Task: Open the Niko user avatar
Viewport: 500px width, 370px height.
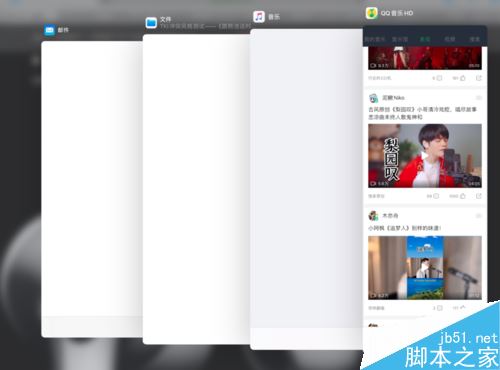Action: pyautogui.click(x=373, y=98)
